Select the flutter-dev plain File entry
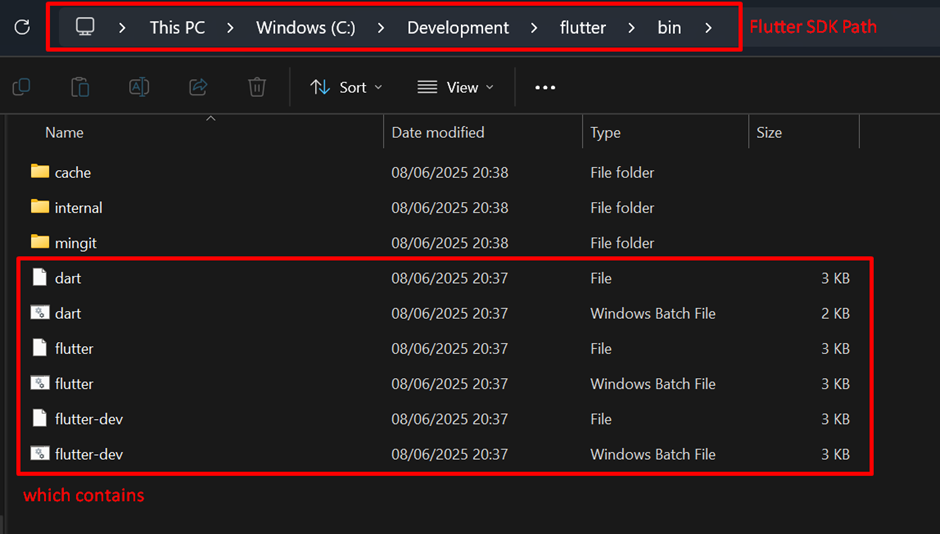This screenshot has height=534, width=940. (x=440, y=419)
